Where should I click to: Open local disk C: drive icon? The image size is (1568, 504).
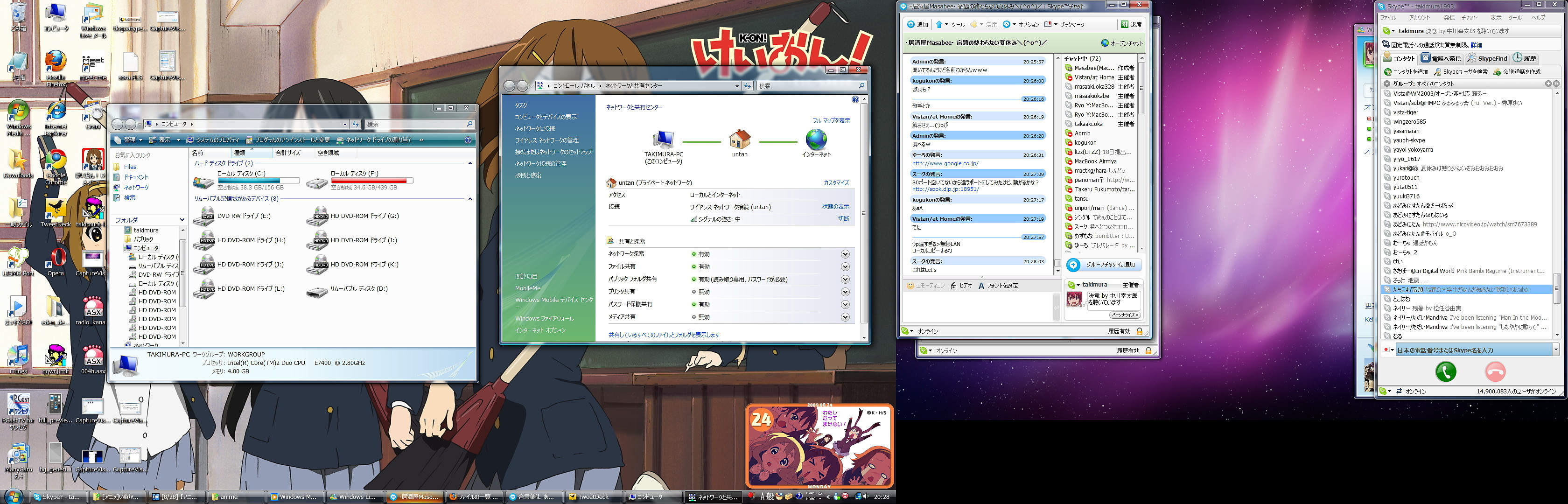click(203, 182)
